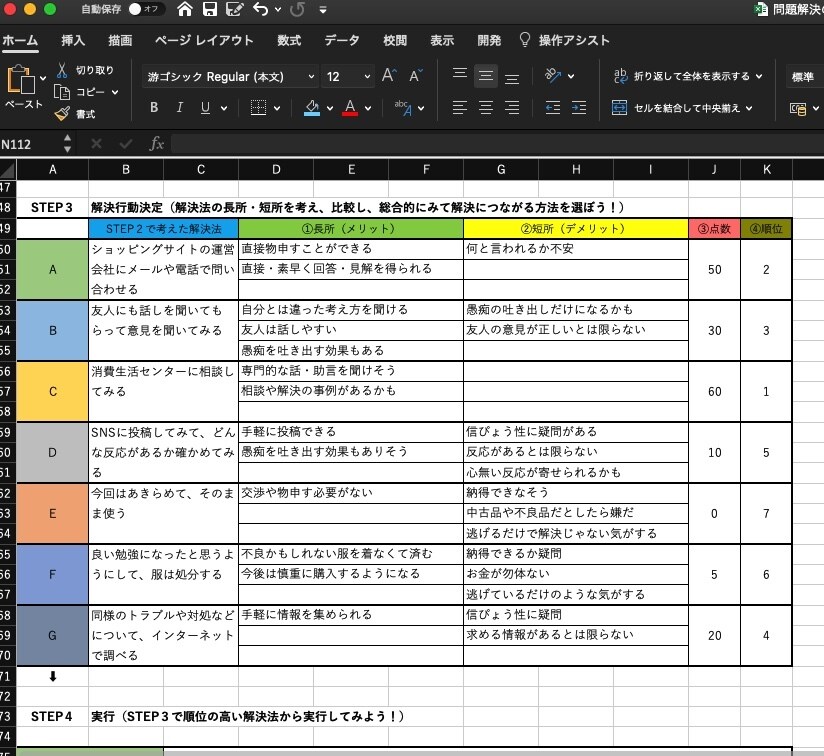Select column J header

714,170
